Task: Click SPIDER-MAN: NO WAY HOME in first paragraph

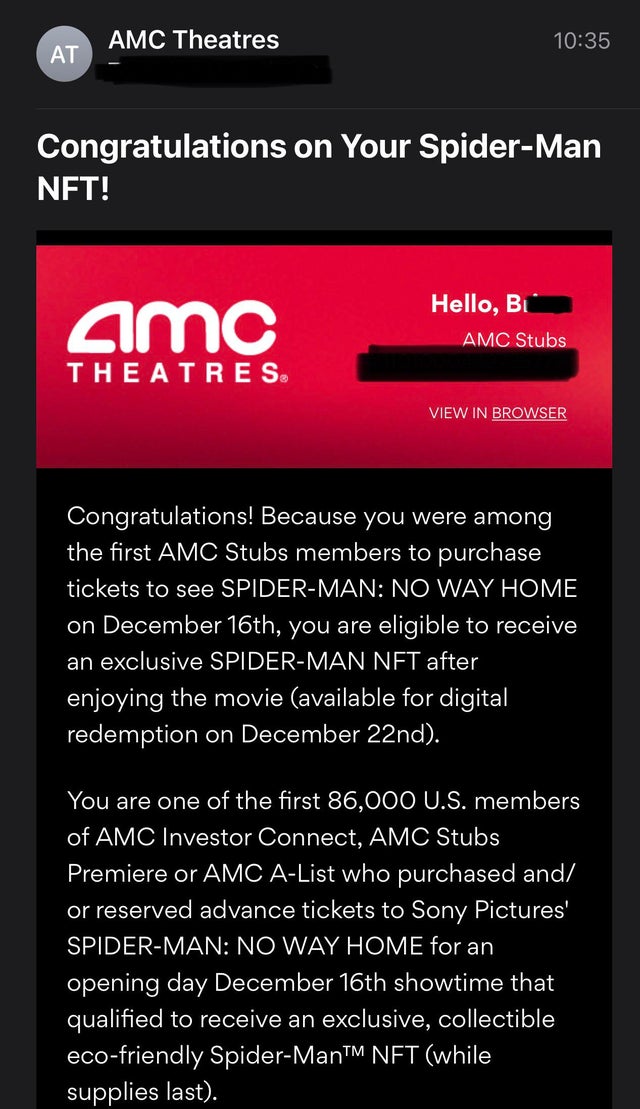Action: (400, 589)
